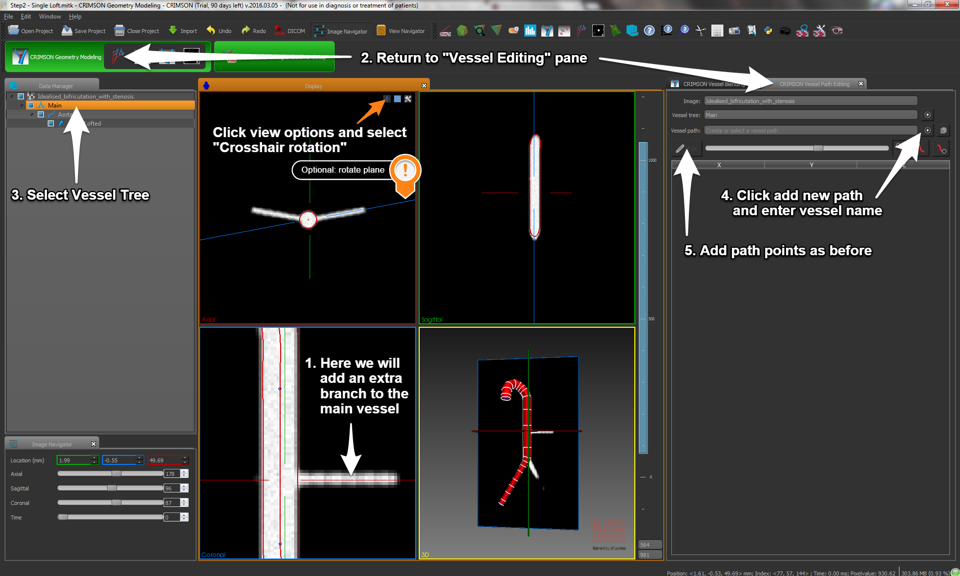
Task: Open display view options (wrench icon)
Action: click(408, 99)
